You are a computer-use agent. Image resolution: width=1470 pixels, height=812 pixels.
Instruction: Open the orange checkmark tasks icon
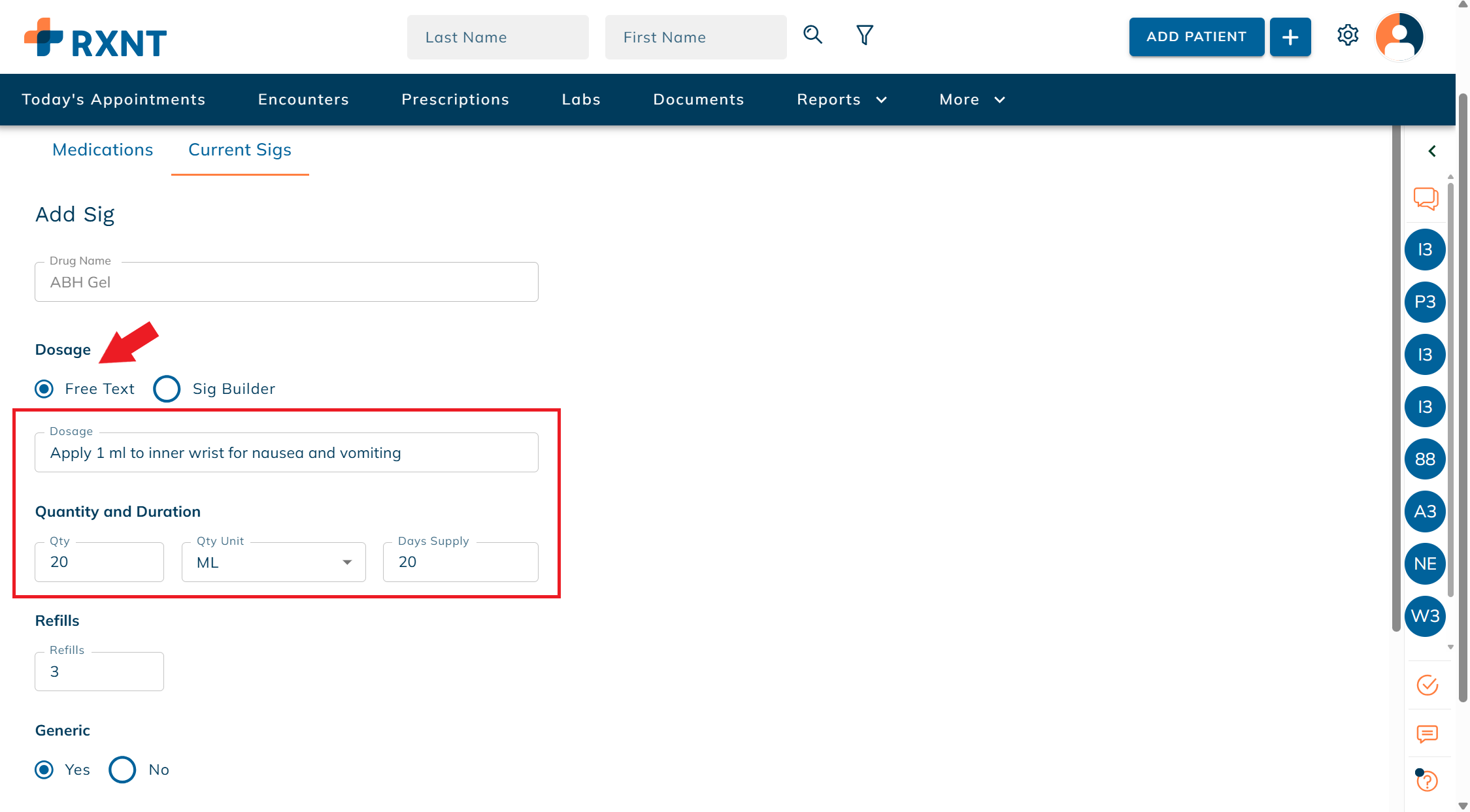click(1427, 685)
